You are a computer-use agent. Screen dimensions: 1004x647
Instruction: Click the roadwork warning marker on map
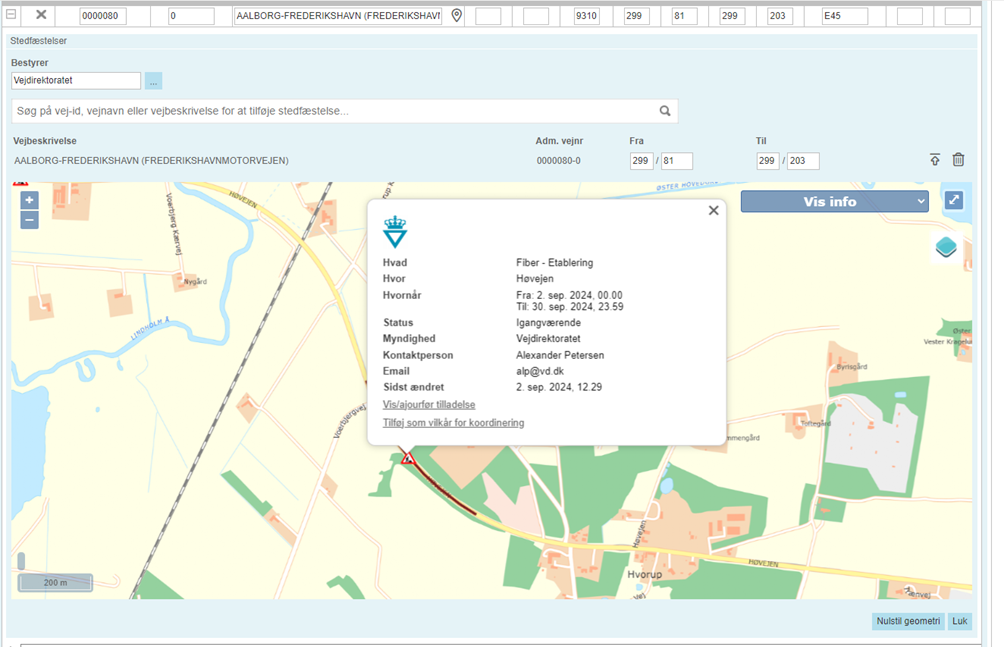click(407, 458)
